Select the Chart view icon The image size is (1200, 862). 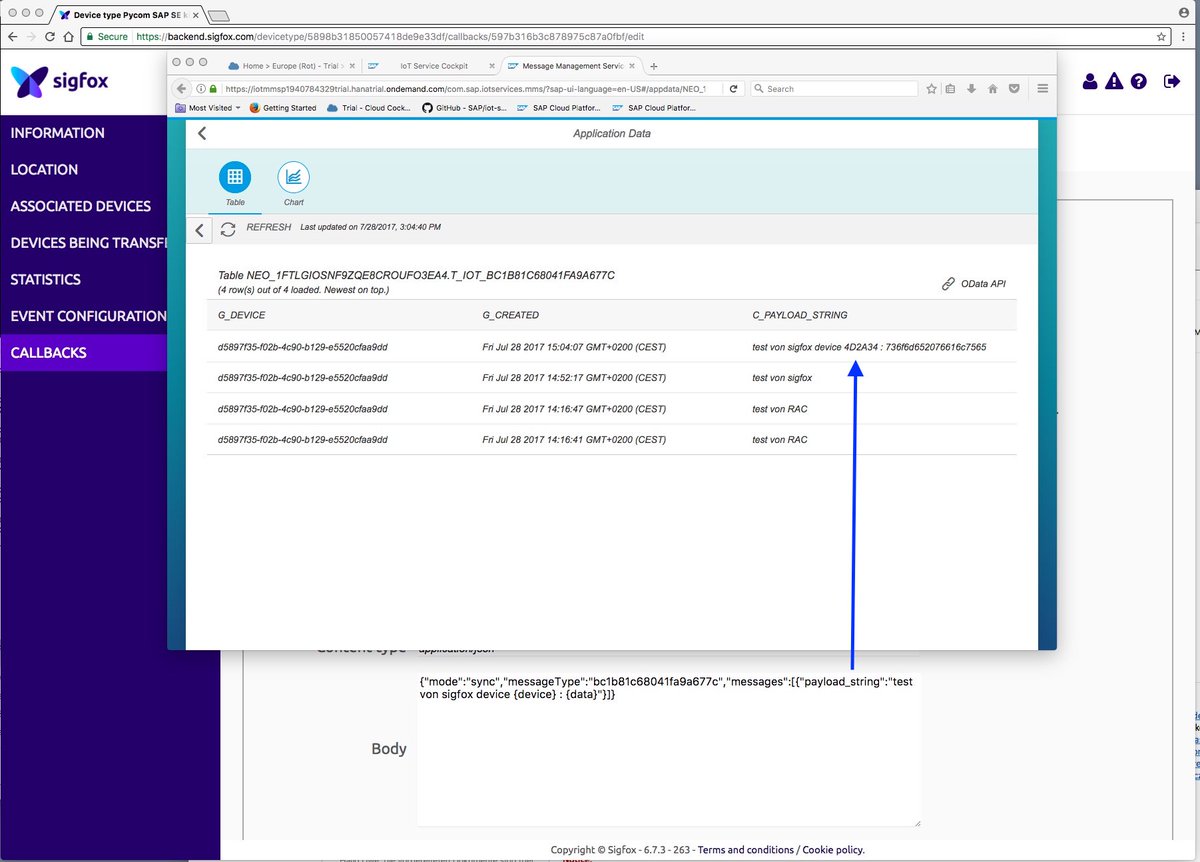(x=294, y=177)
